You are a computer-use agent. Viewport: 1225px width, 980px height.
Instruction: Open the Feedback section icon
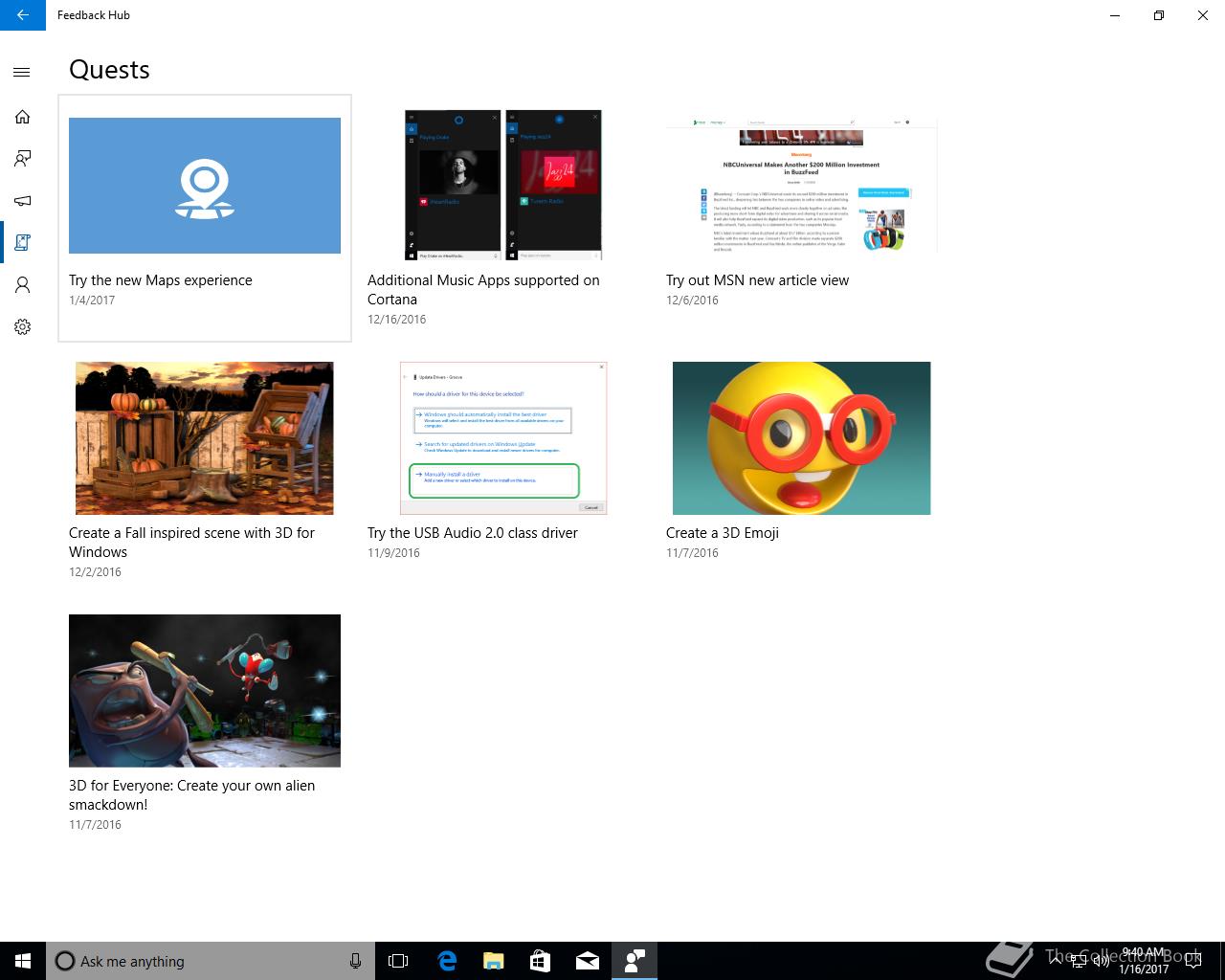point(22,159)
